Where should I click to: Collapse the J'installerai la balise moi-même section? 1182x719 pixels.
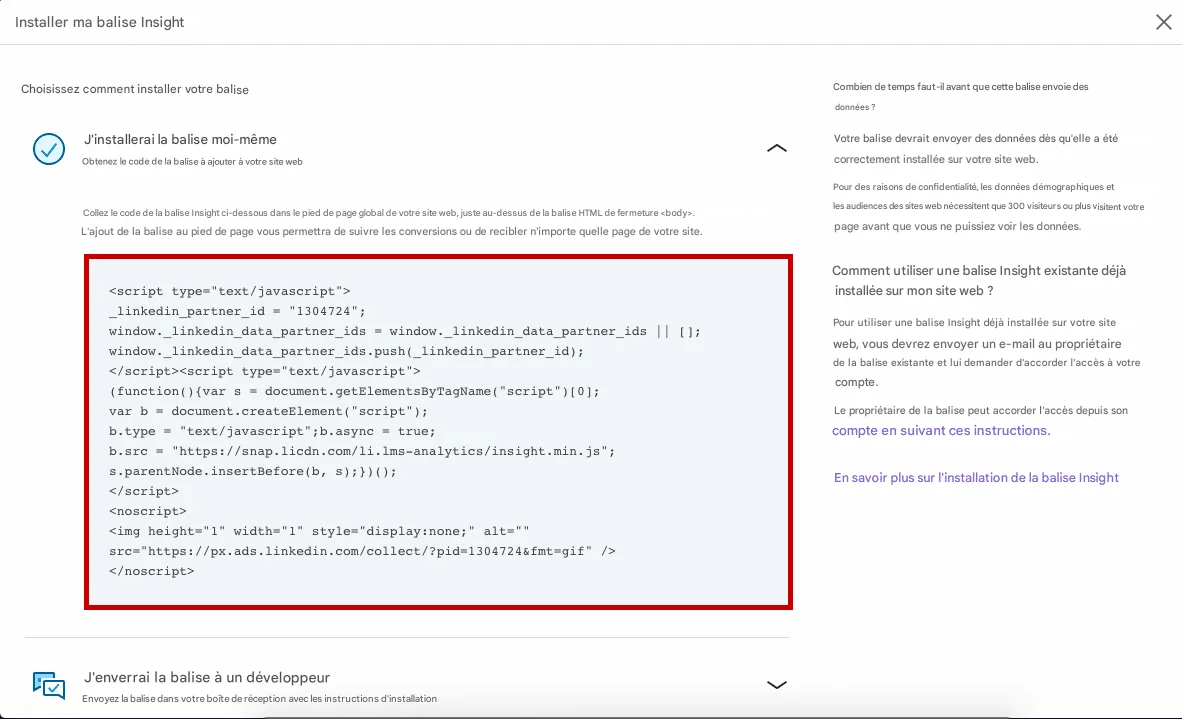coord(776,148)
